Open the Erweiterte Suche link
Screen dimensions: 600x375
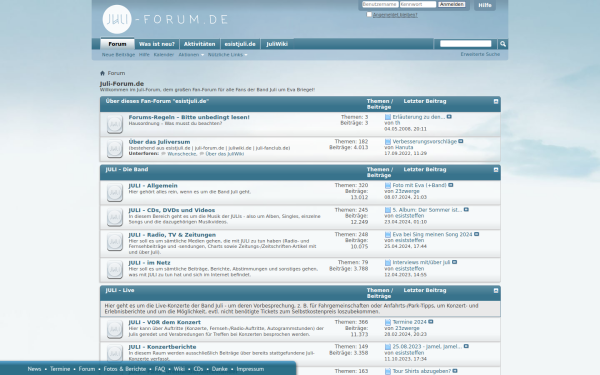[x=480, y=54]
